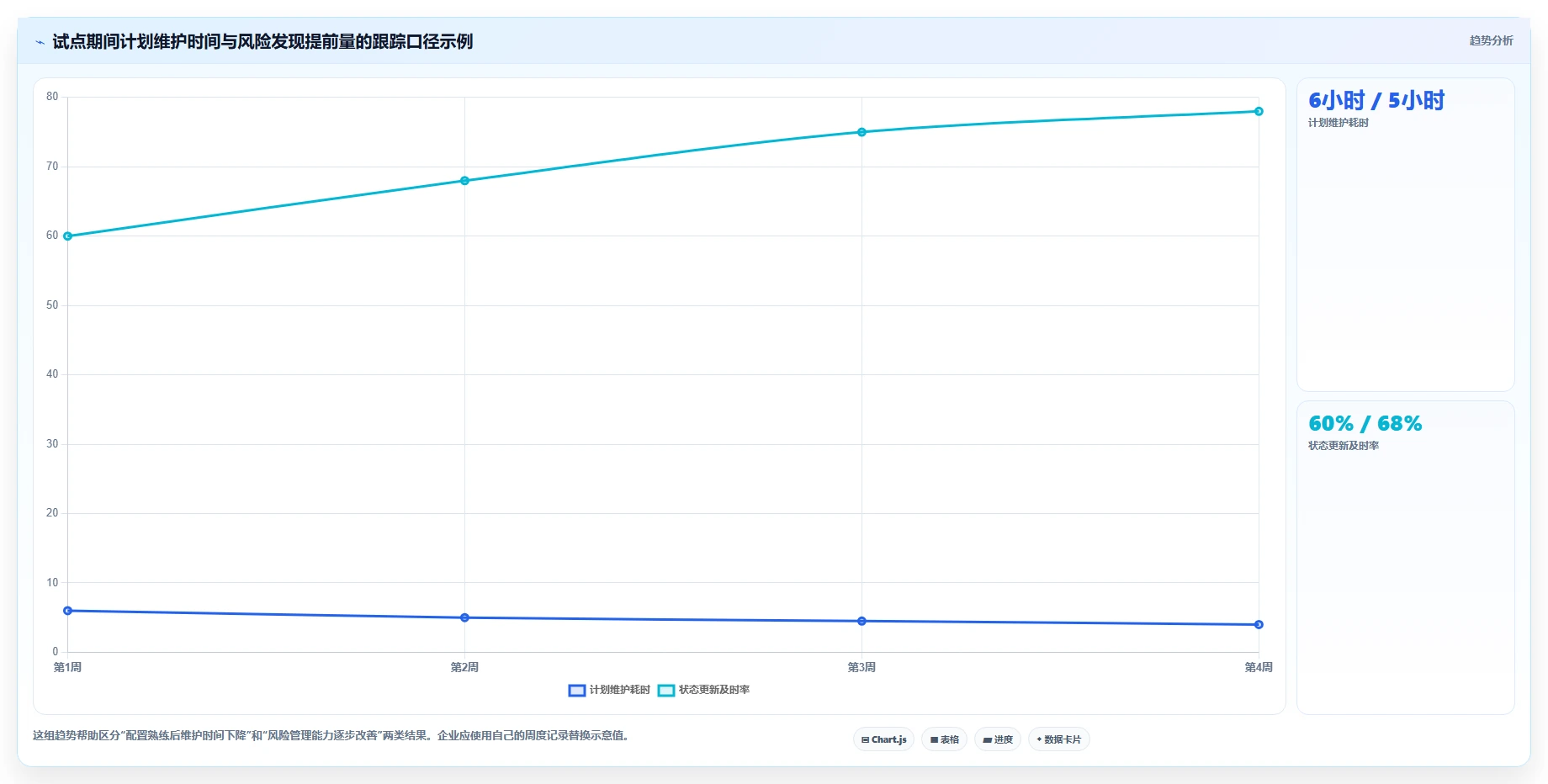Click the 趋势分析 label
The width and height of the screenshot is (1548, 784).
(x=1491, y=40)
